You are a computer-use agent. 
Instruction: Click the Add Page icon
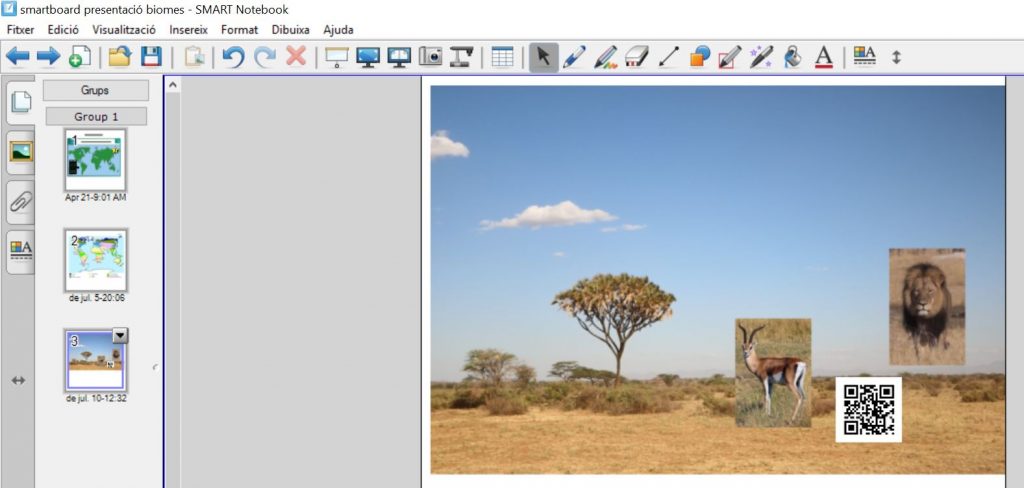[x=79, y=57]
